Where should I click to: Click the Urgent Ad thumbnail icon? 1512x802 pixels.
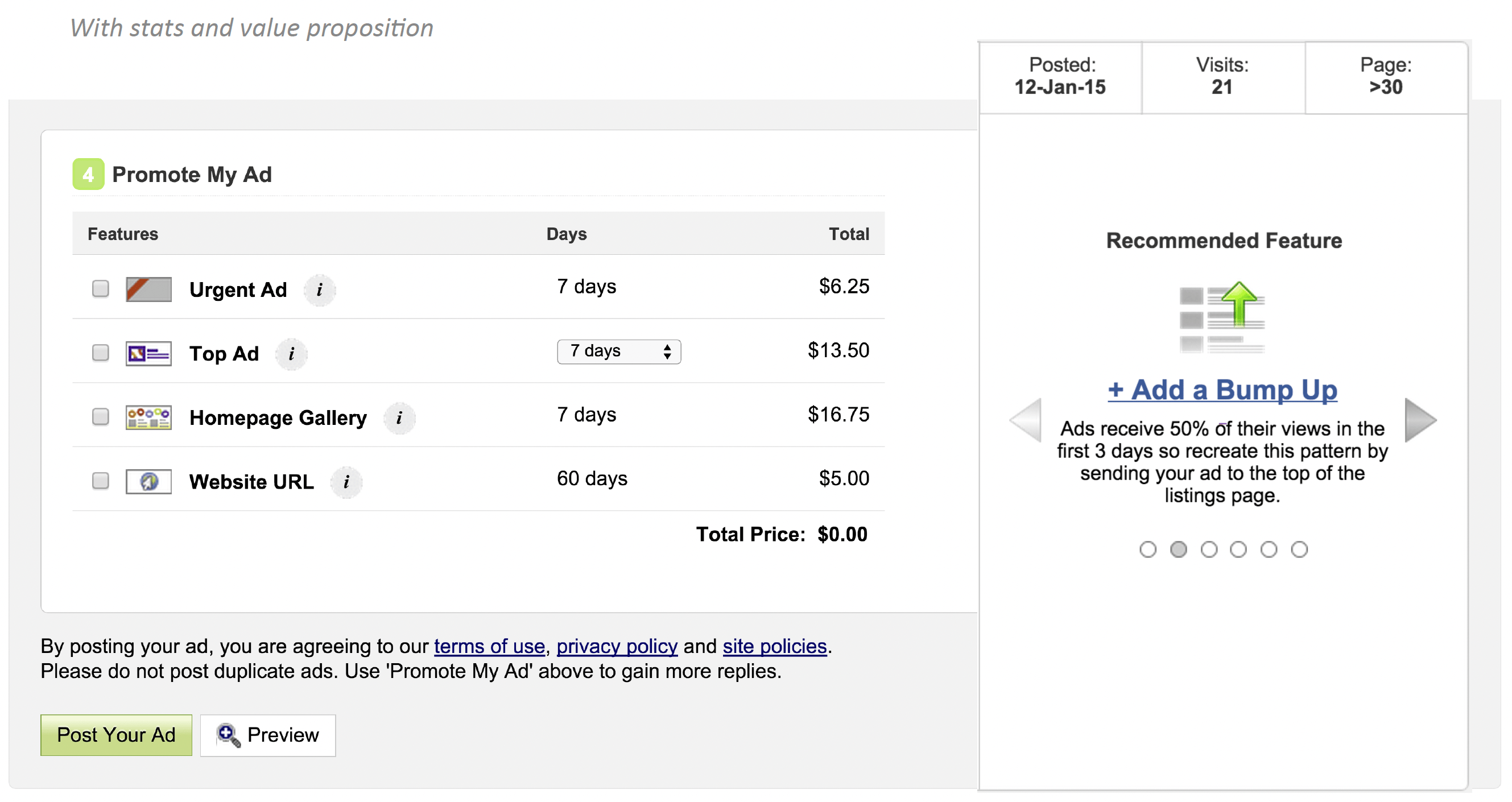click(148, 290)
